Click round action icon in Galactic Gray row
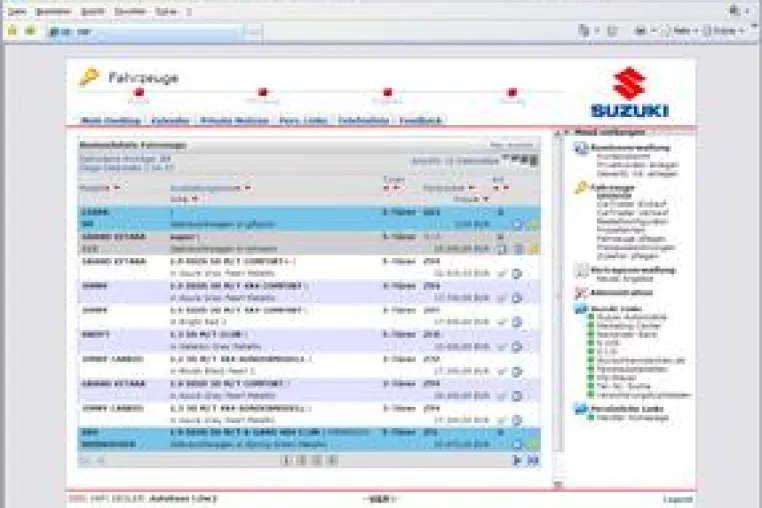The width and height of the screenshot is (762, 508). (x=517, y=347)
